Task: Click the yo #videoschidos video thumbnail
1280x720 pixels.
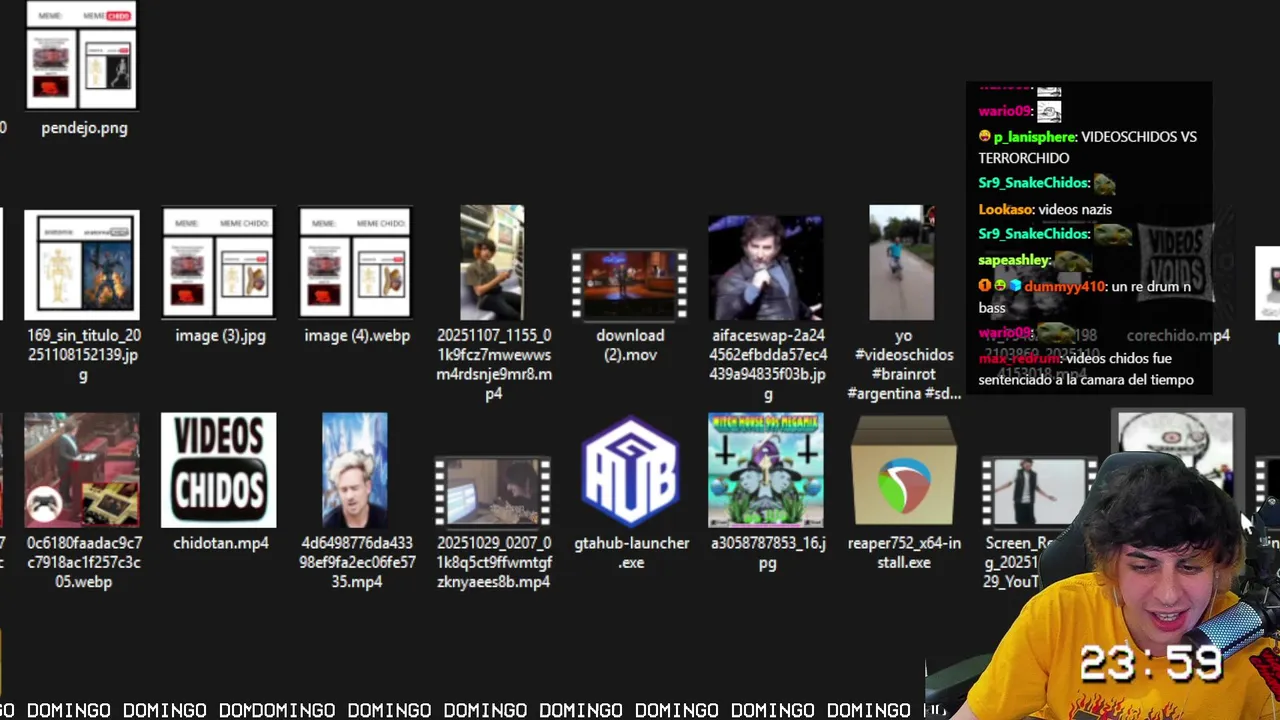Action: coord(901,263)
